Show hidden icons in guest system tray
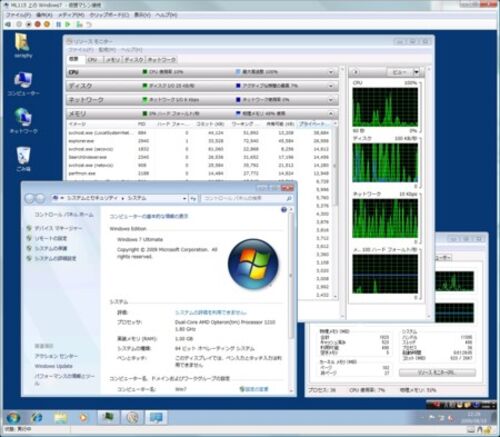This screenshot has width=500, height=437. 423,418
